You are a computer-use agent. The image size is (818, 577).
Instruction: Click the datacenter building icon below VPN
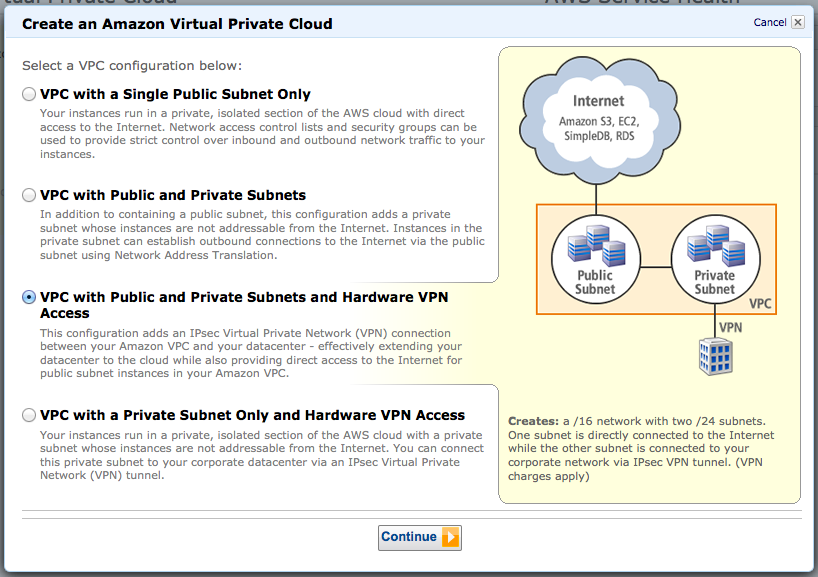(716, 357)
